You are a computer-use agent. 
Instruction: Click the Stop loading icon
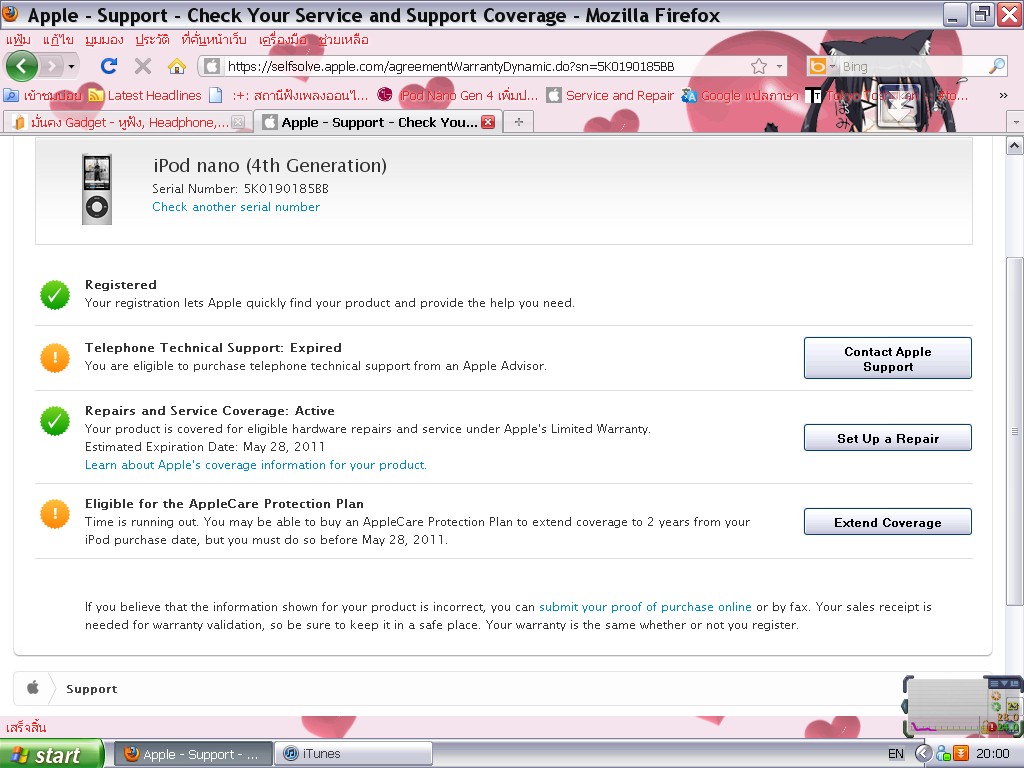(142, 66)
